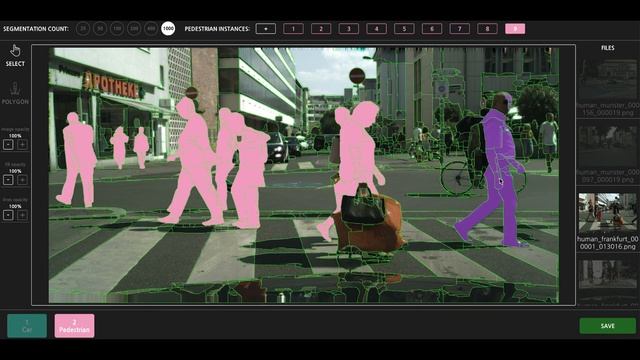Decrease lines opacity with minus button
Screen dimensions: 640x360
[x=8, y=215]
